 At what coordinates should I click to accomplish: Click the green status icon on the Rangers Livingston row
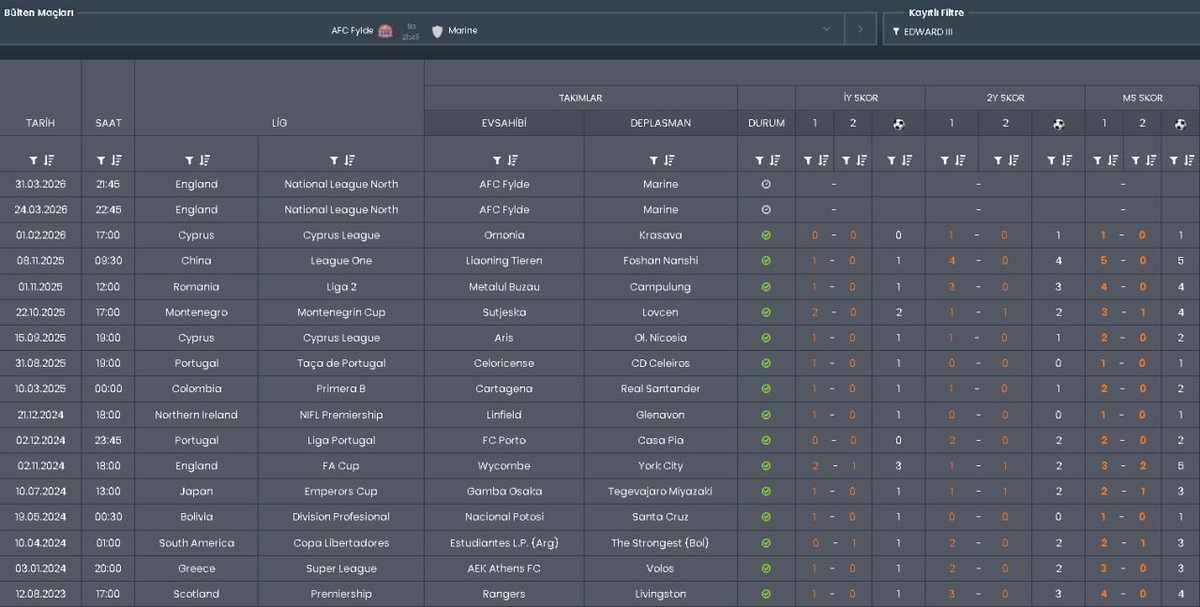[x=767, y=593]
